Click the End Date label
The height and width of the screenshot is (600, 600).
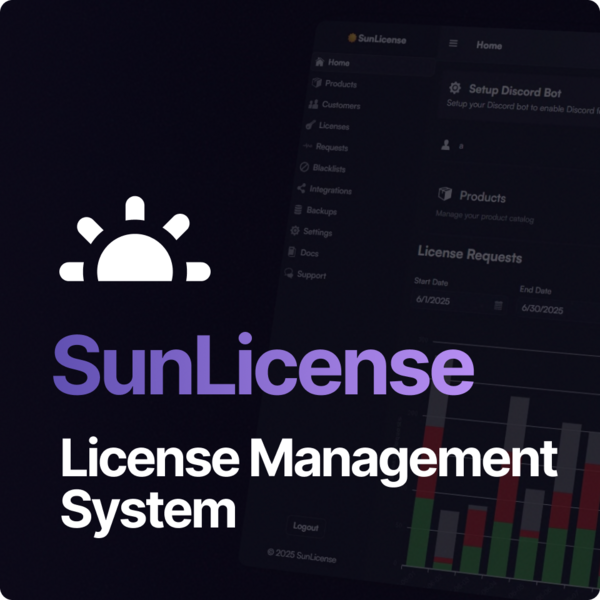(535, 290)
